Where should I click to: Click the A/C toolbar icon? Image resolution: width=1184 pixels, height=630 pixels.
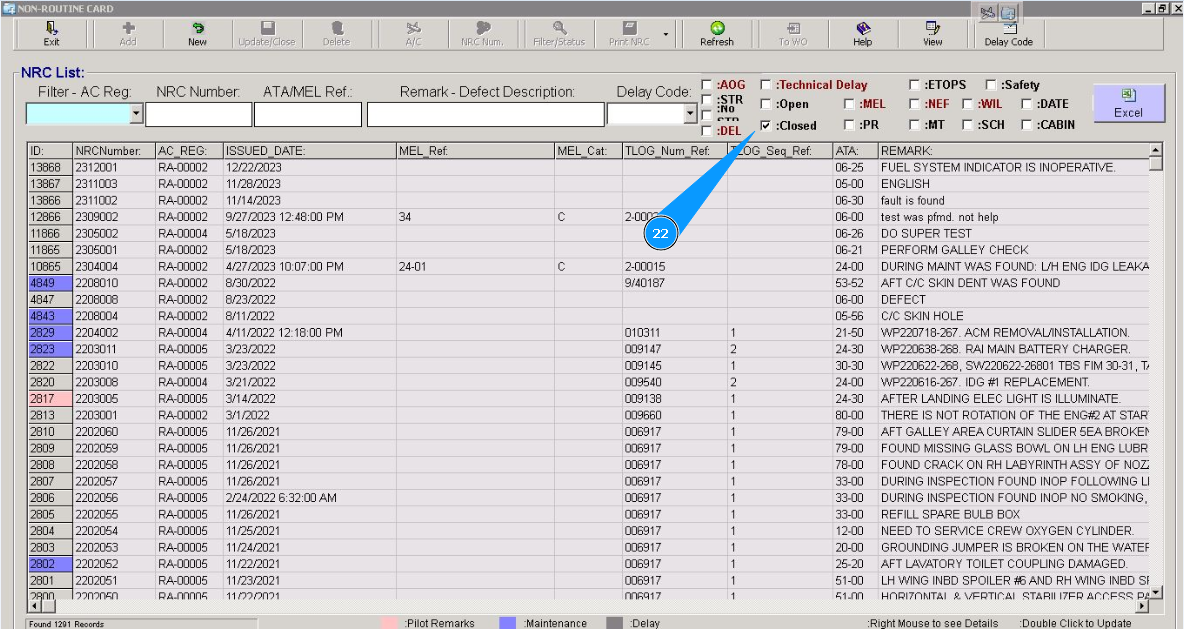point(413,34)
